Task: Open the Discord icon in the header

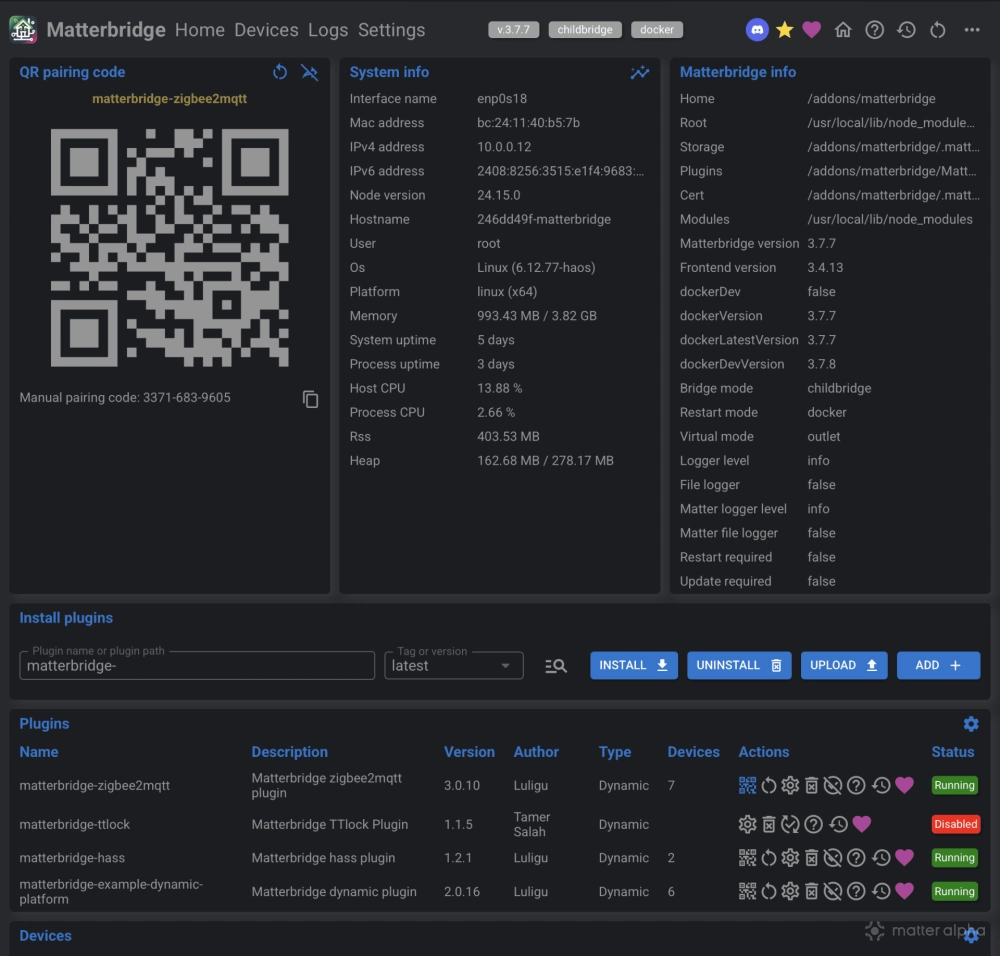Action: click(x=756, y=30)
